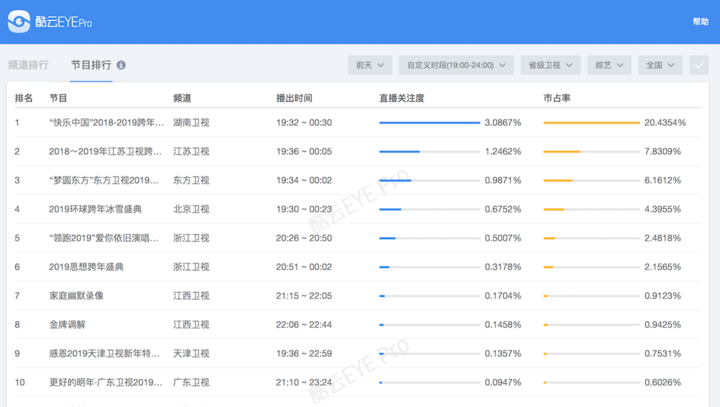Click the 排名 column header
The width and height of the screenshot is (720, 407).
24,98
